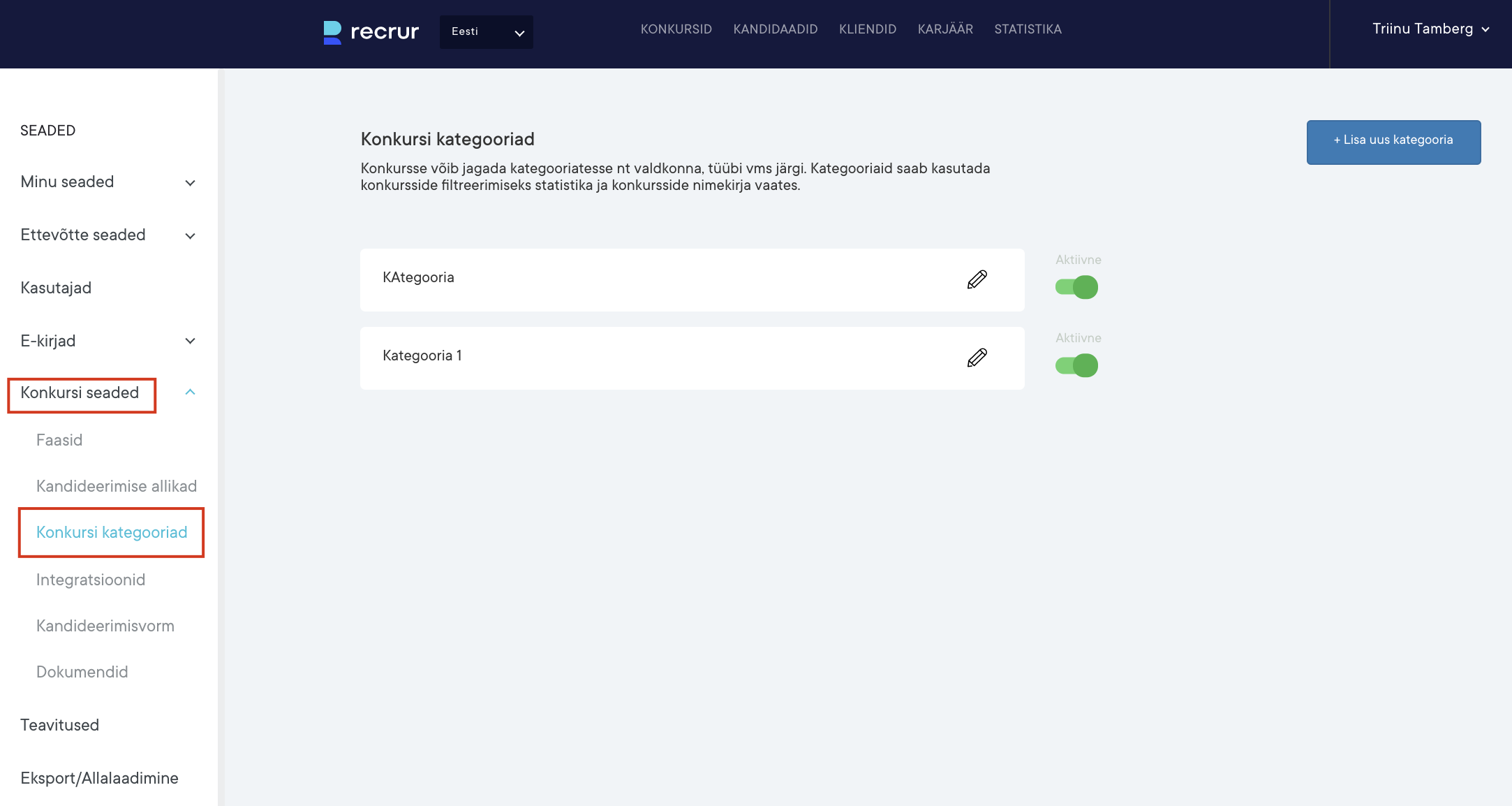Go to the KONKURSID menu
Viewport: 1512px width, 806px height.
coord(676,29)
